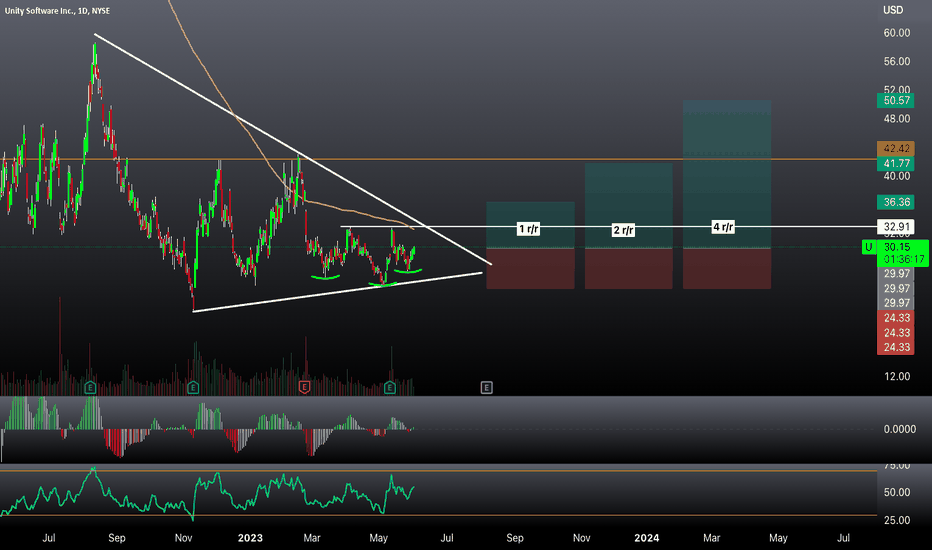Open green earnings marker at the November 2022 low
The height and width of the screenshot is (550, 932).
point(193,388)
